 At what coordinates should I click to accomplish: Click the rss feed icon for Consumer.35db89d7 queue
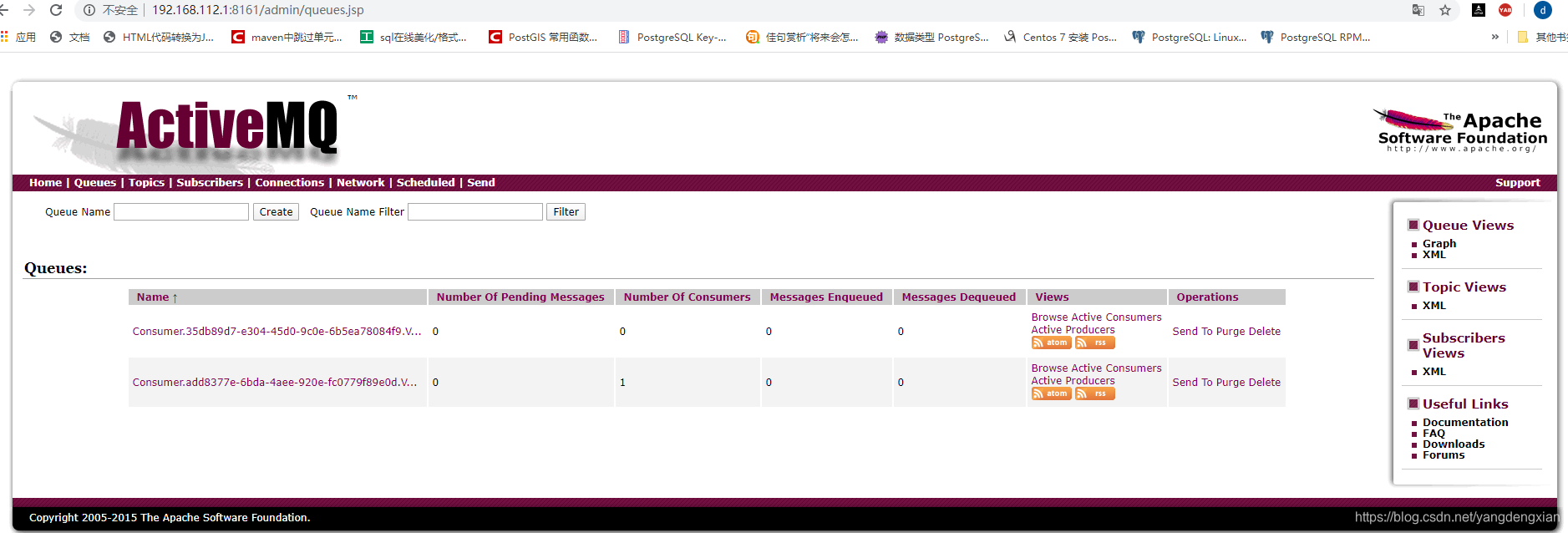click(x=1094, y=343)
